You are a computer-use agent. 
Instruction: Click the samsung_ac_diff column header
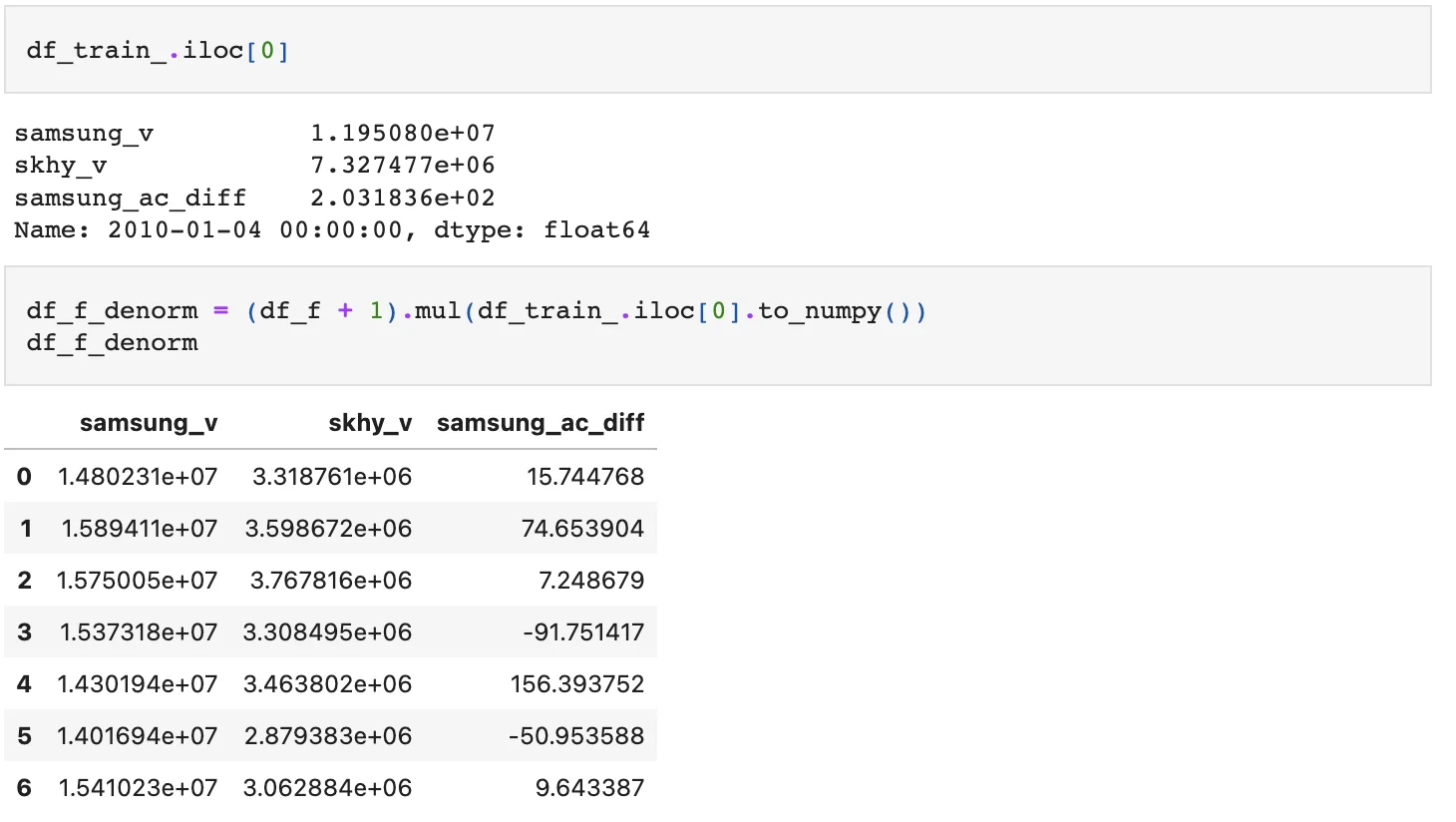tap(541, 423)
